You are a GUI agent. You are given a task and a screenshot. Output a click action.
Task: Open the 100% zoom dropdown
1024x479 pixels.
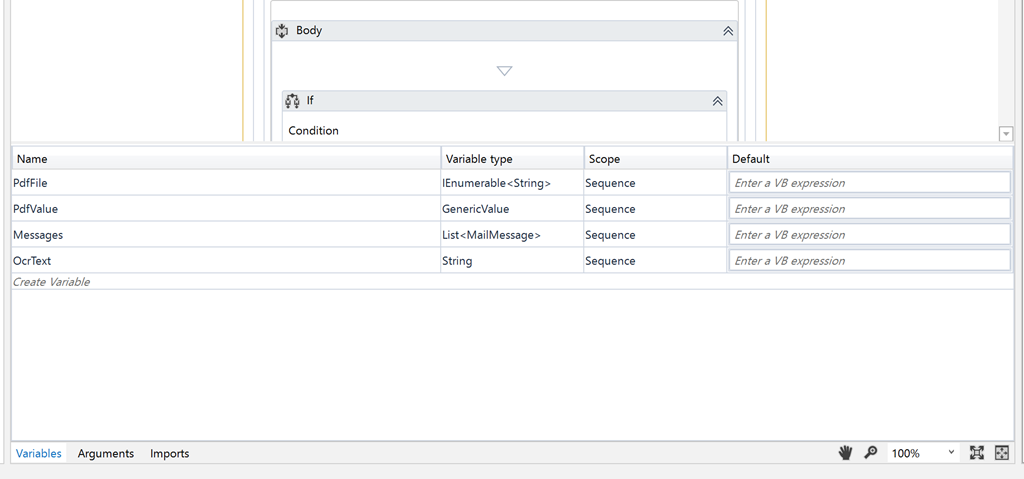923,453
